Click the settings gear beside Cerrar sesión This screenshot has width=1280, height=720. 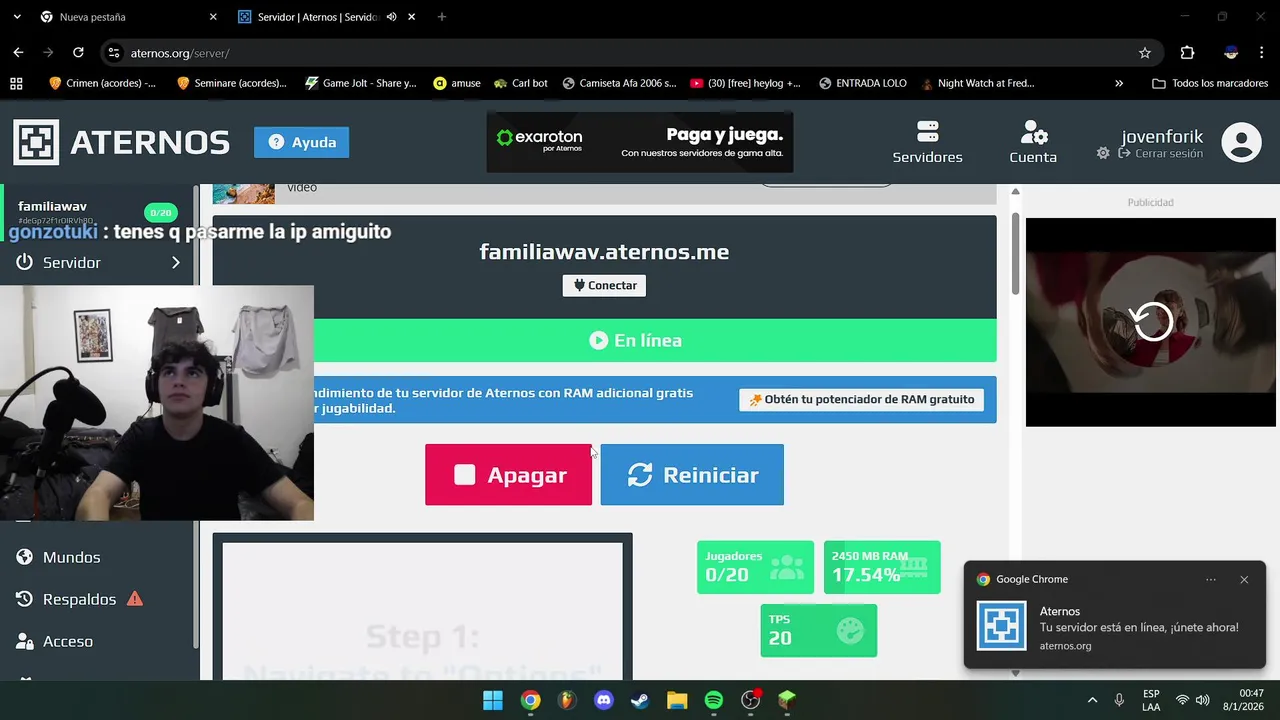(x=1103, y=154)
